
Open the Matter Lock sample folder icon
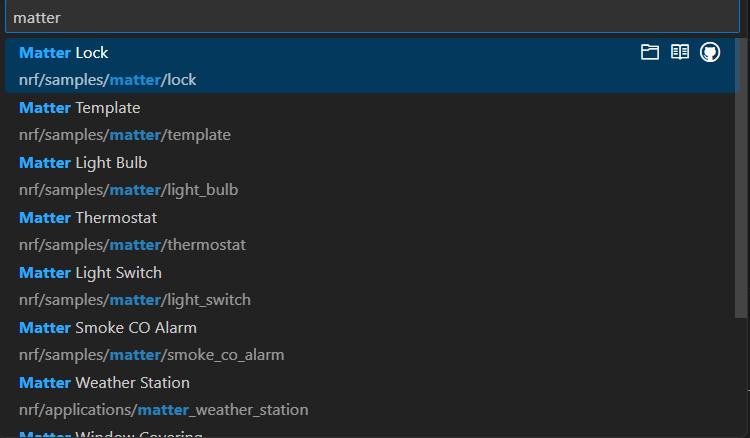point(650,53)
